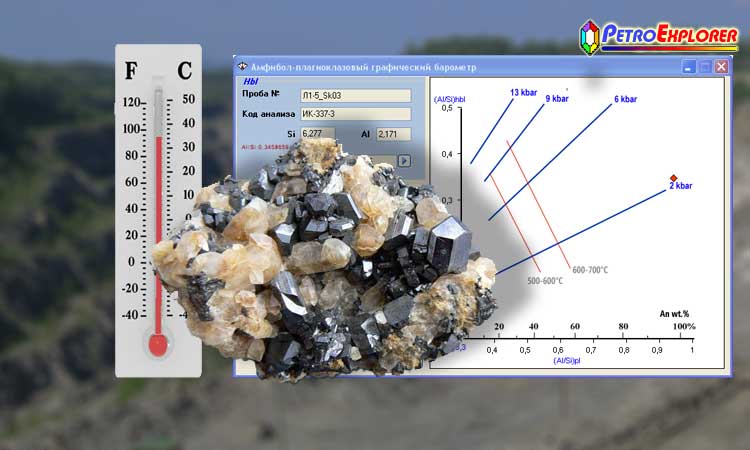Click the An wt.% axis label

[674, 314]
